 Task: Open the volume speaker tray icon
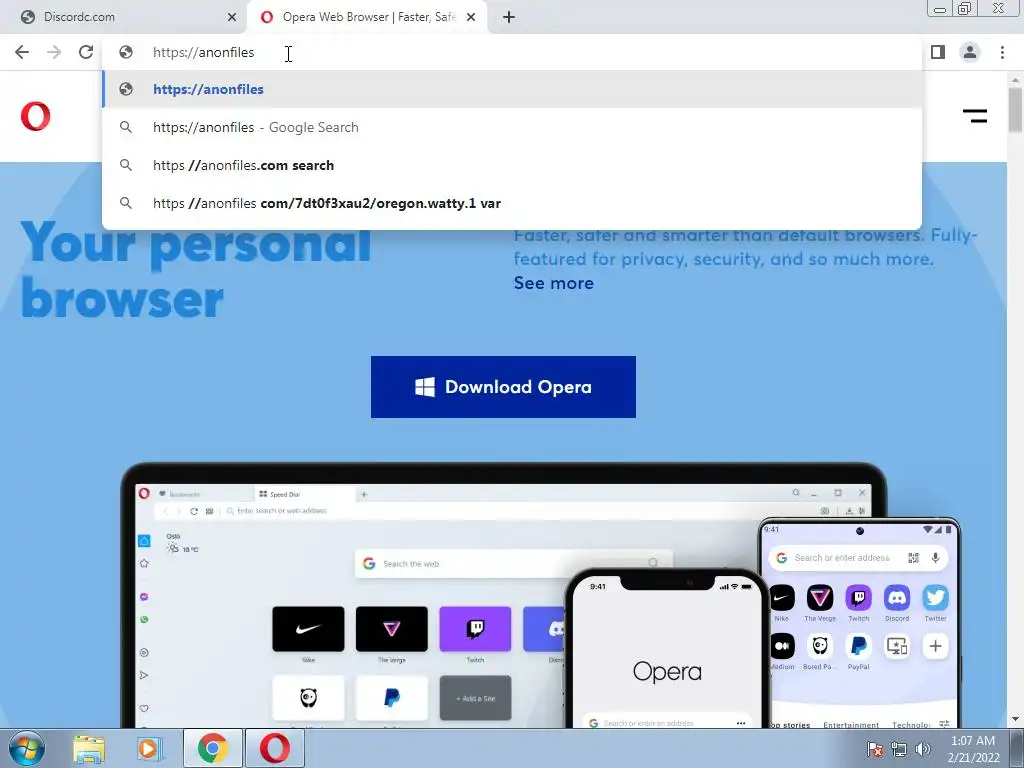click(x=923, y=749)
